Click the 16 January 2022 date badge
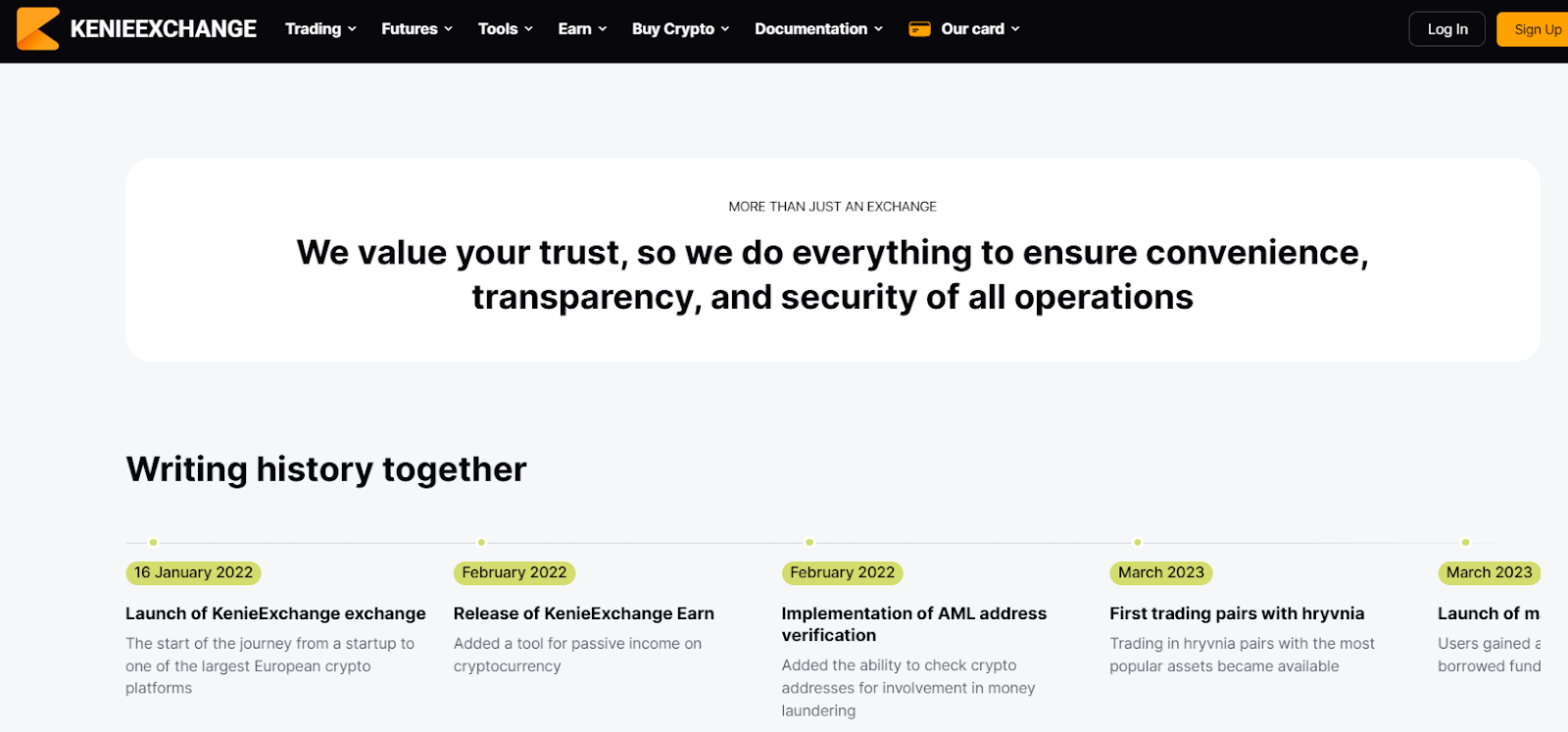The height and width of the screenshot is (732, 1568). pyautogui.click(x=193, y=572)
